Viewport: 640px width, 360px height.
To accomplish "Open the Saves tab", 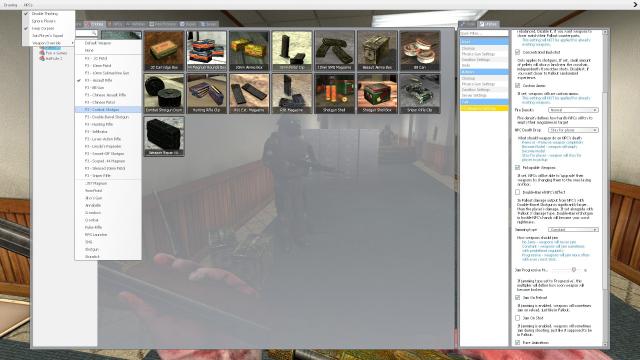I will click(x=209, y=24).
